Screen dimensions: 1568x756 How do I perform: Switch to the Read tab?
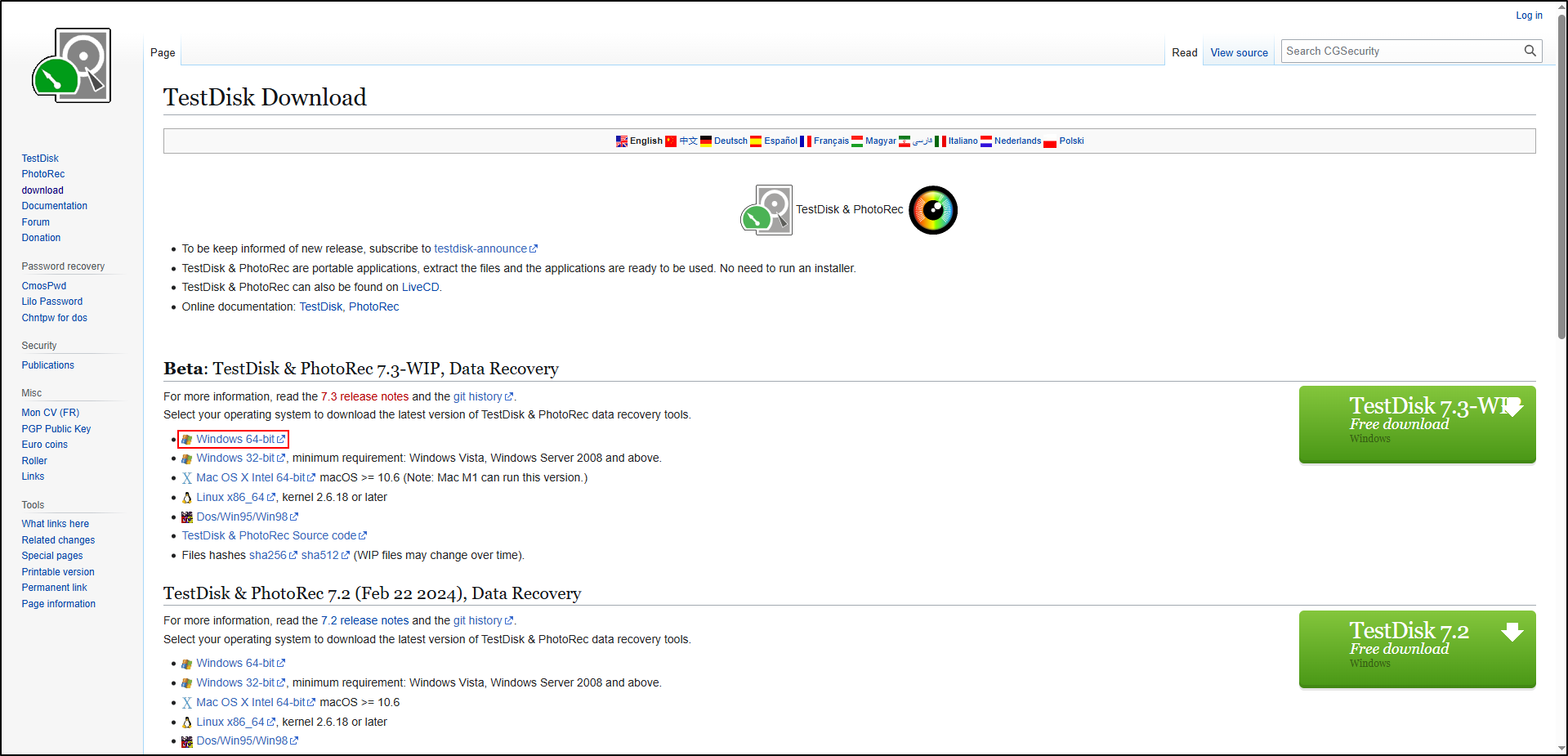[1184, 52]
